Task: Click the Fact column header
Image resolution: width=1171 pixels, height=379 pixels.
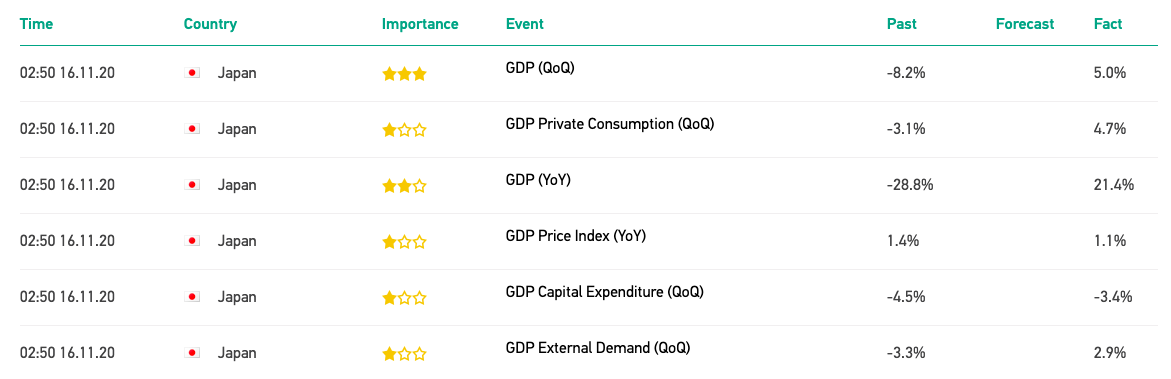Action: (1108, 24)
